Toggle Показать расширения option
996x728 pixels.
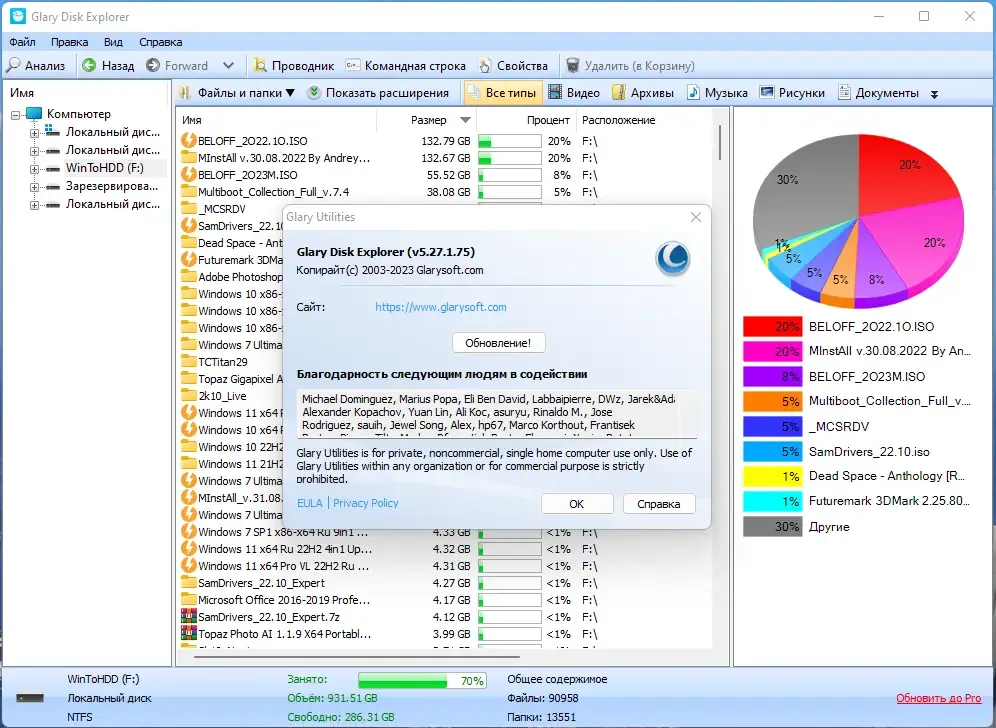(379, 93)
